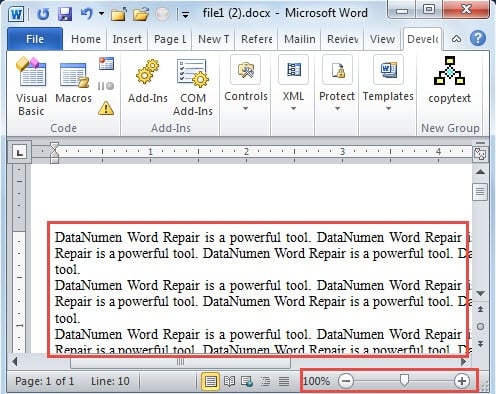Save the document via toolbar
The height and width of the screenshot is (394, 496).
(x=65, y=14)
